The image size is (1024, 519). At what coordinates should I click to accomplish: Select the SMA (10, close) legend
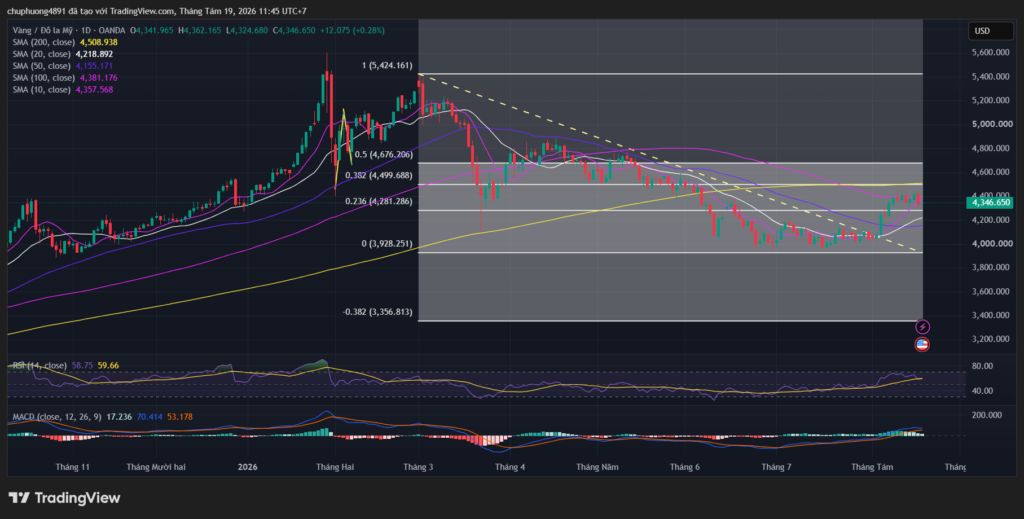click(x=41, y=89)
